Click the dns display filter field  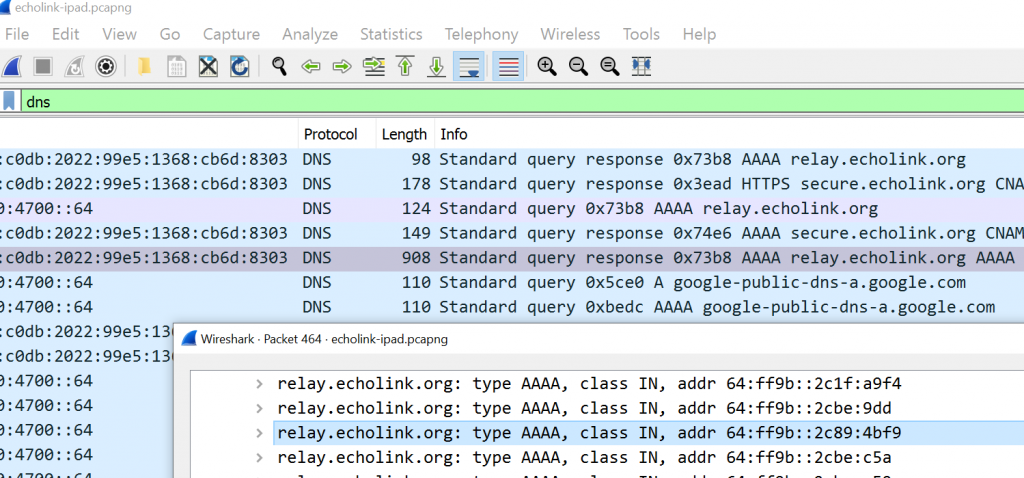[x=520, y=101]
